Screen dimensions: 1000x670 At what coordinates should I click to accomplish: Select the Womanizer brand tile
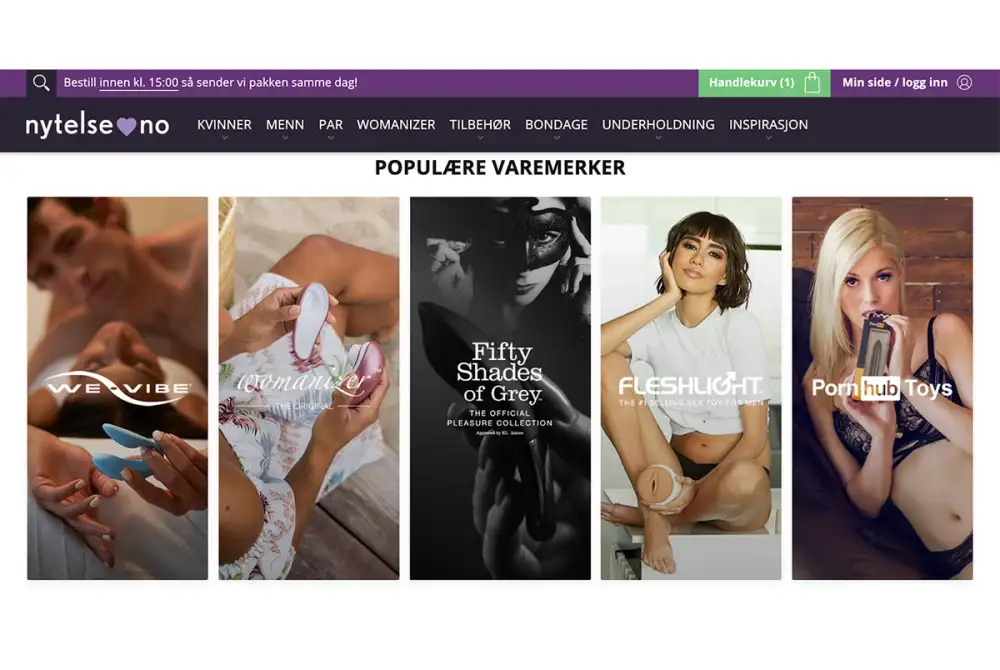coord(309,388)
